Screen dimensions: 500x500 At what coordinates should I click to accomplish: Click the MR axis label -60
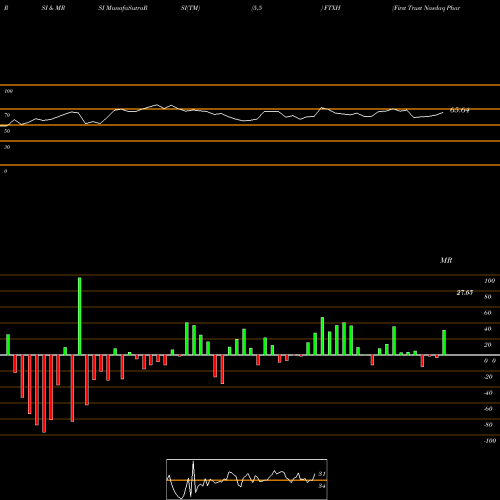pyautogui.click(x=488, y=409)
